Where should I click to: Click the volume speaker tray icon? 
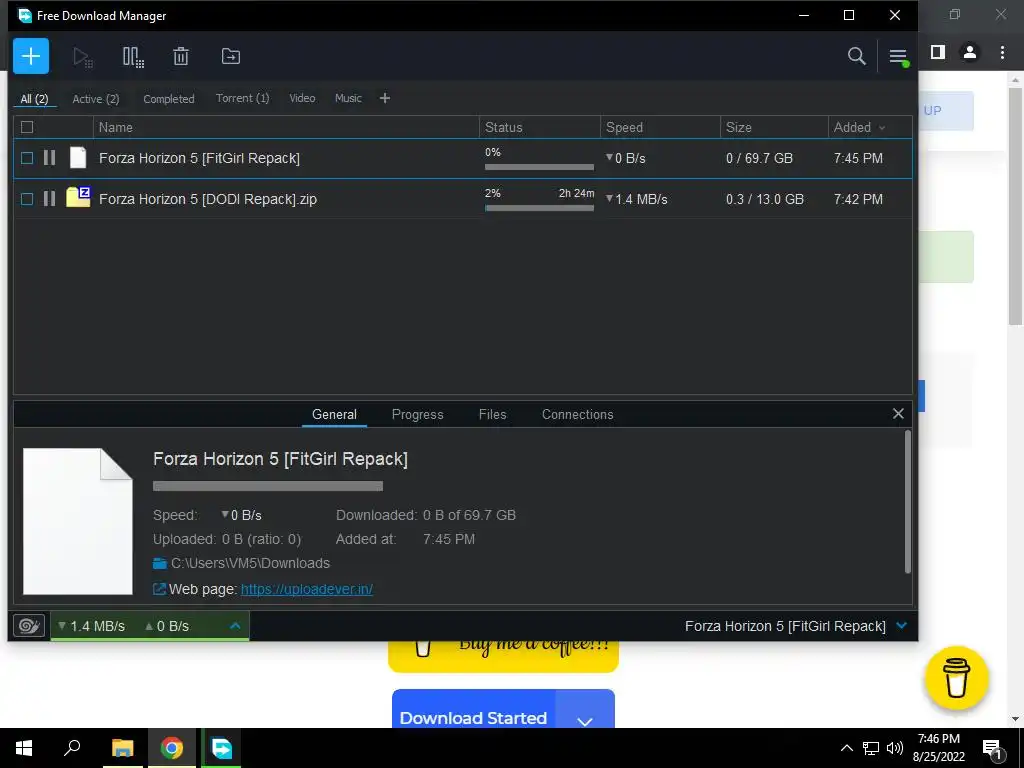[895, 748]
